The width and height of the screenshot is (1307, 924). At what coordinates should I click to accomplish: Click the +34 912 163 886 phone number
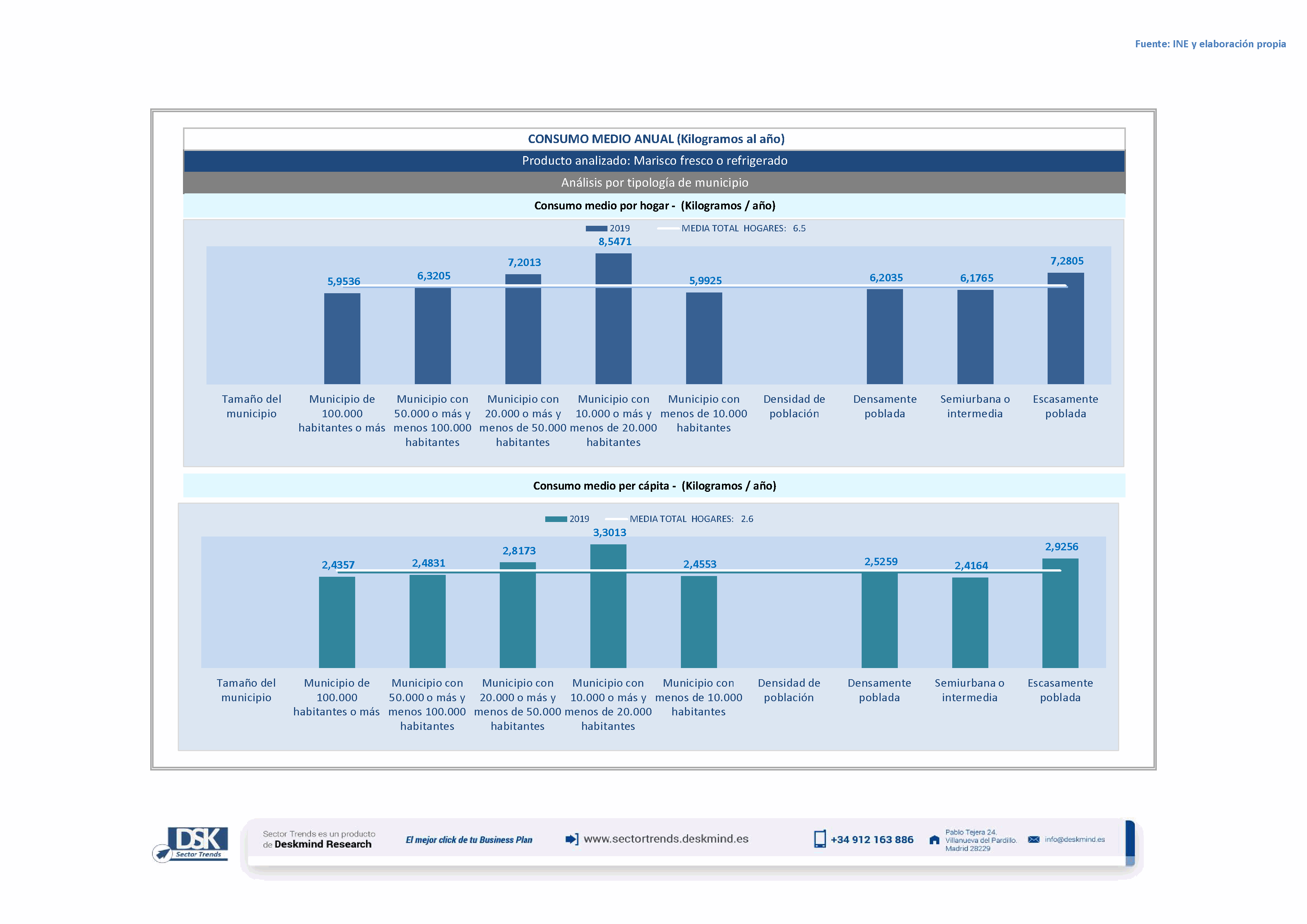(872, 840)
